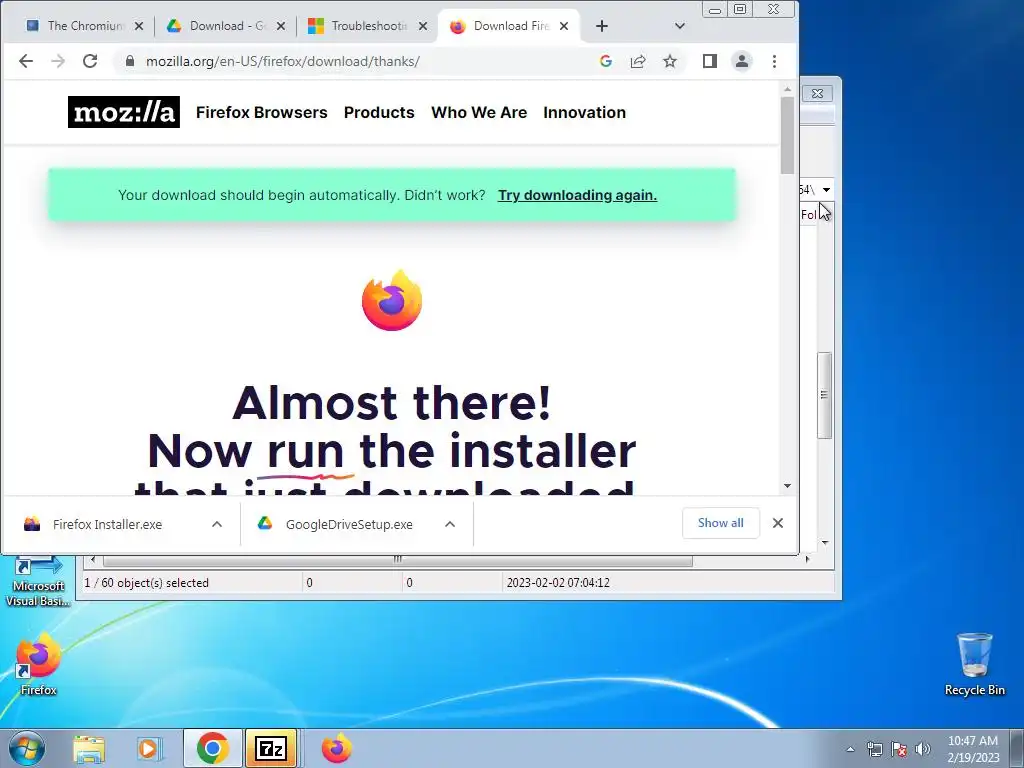Open Who We Are menu

coord(479,112)
